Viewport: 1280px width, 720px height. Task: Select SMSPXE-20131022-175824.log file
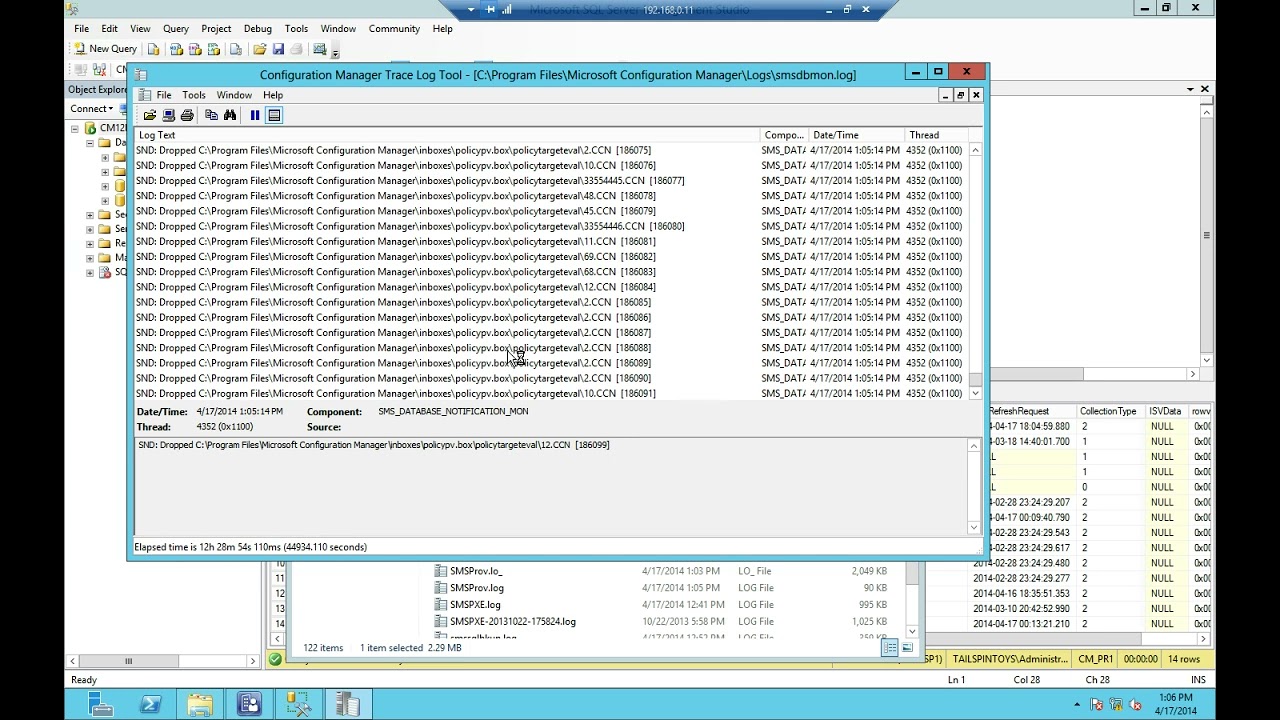point(513,622)
